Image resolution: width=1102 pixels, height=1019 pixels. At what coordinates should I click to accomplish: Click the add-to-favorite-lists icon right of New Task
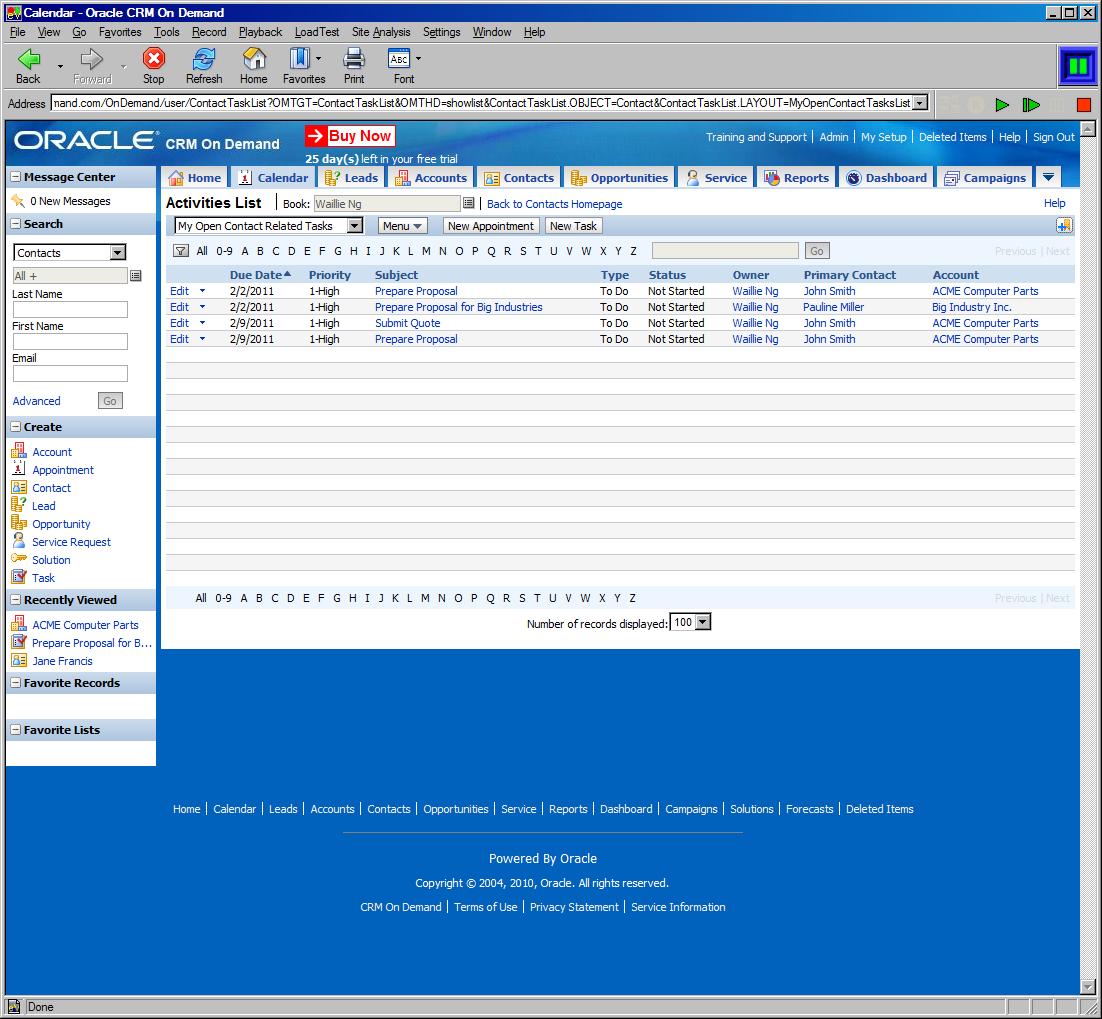click(1064, 226)
